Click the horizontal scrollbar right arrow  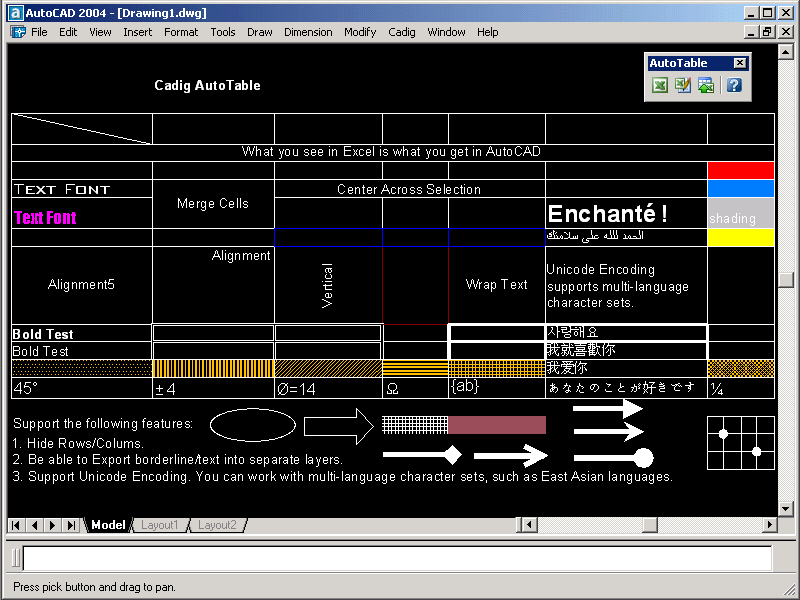(x=770, y=525)
